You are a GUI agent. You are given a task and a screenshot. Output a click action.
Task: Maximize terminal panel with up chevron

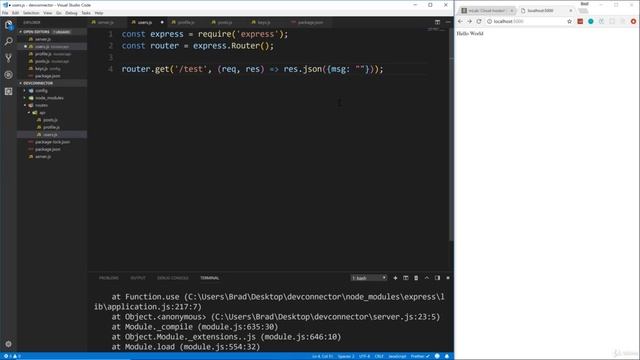[x=427, y=278]
